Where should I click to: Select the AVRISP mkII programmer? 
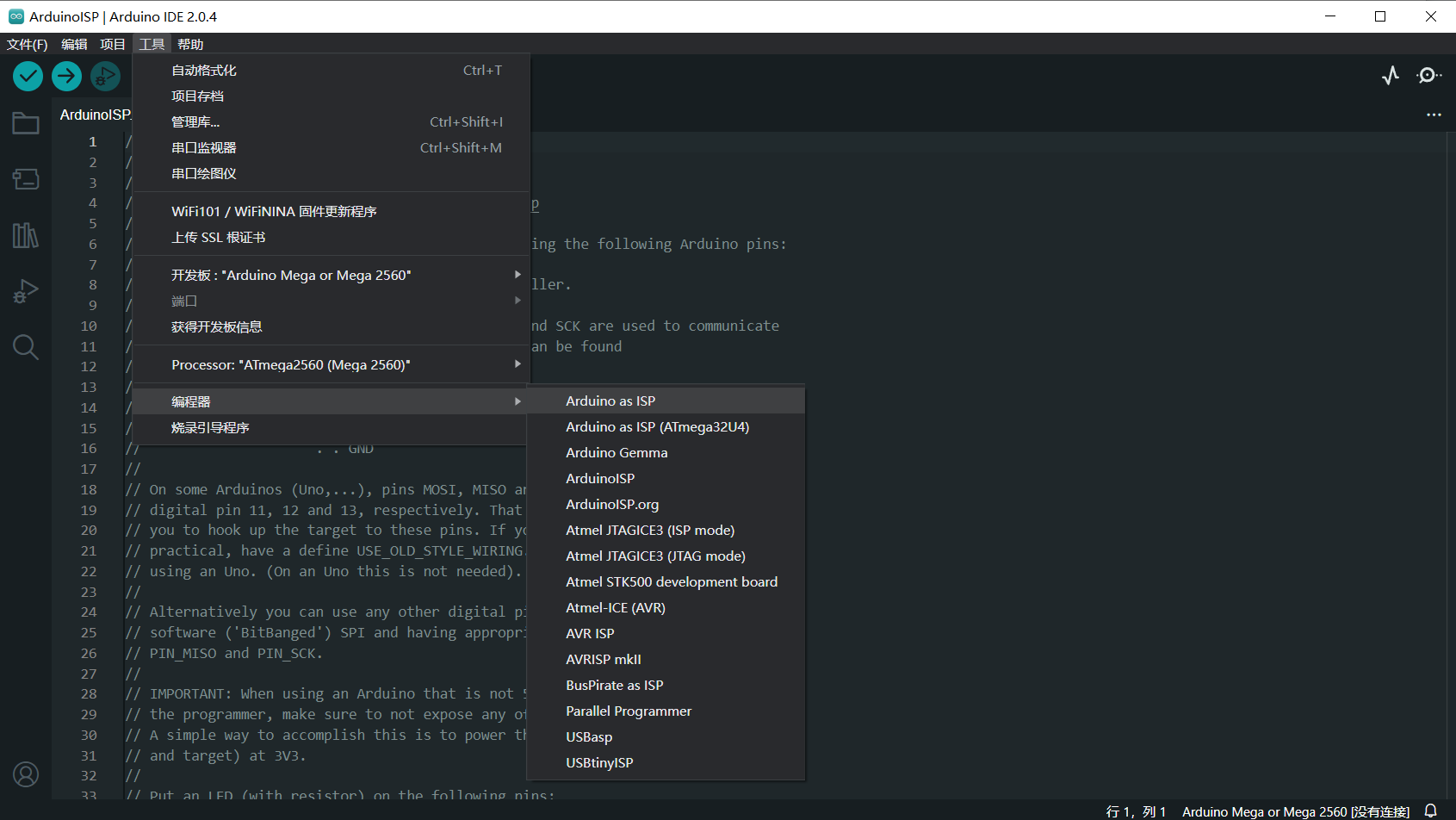[666, 660]
